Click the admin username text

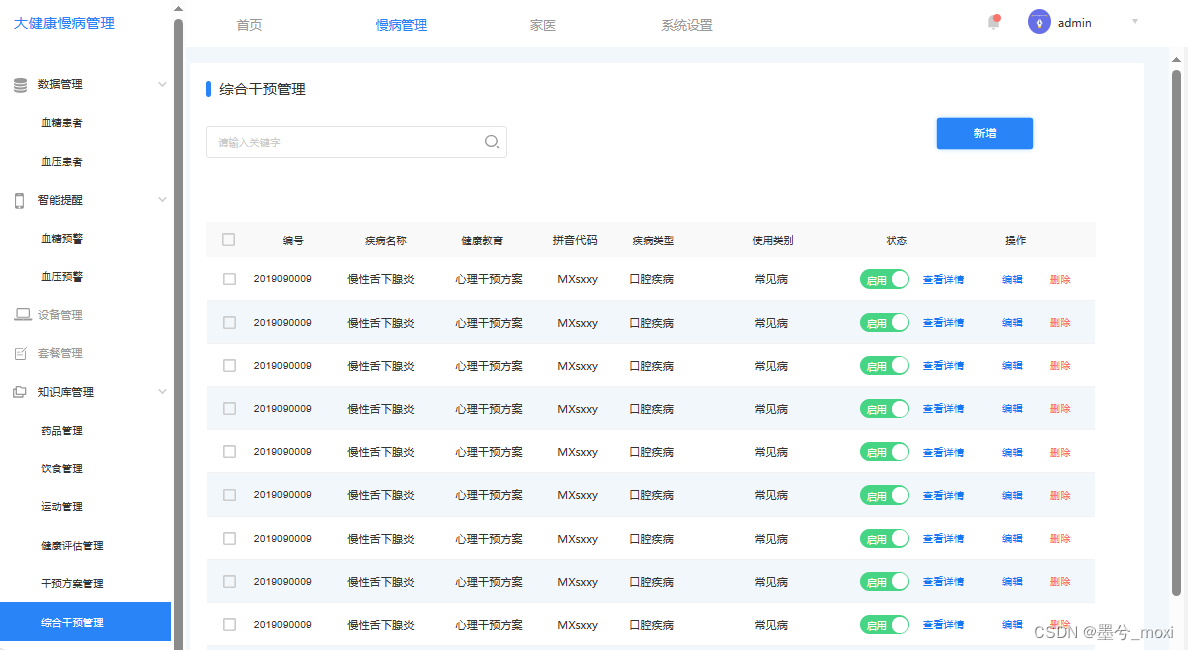click(x=1074, y=23)
